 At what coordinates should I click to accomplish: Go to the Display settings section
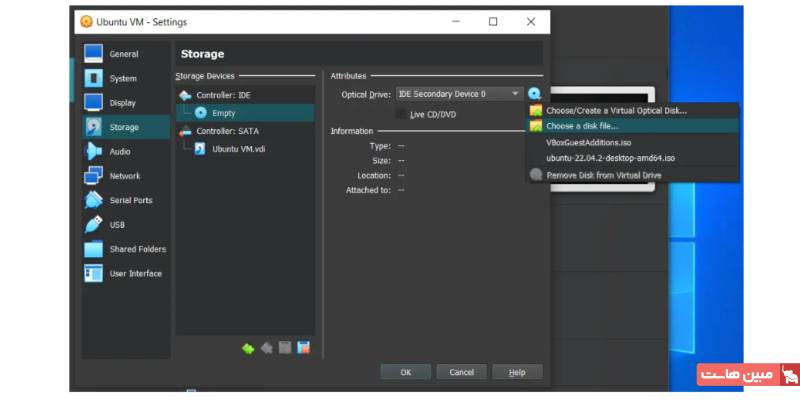[122, 103]
